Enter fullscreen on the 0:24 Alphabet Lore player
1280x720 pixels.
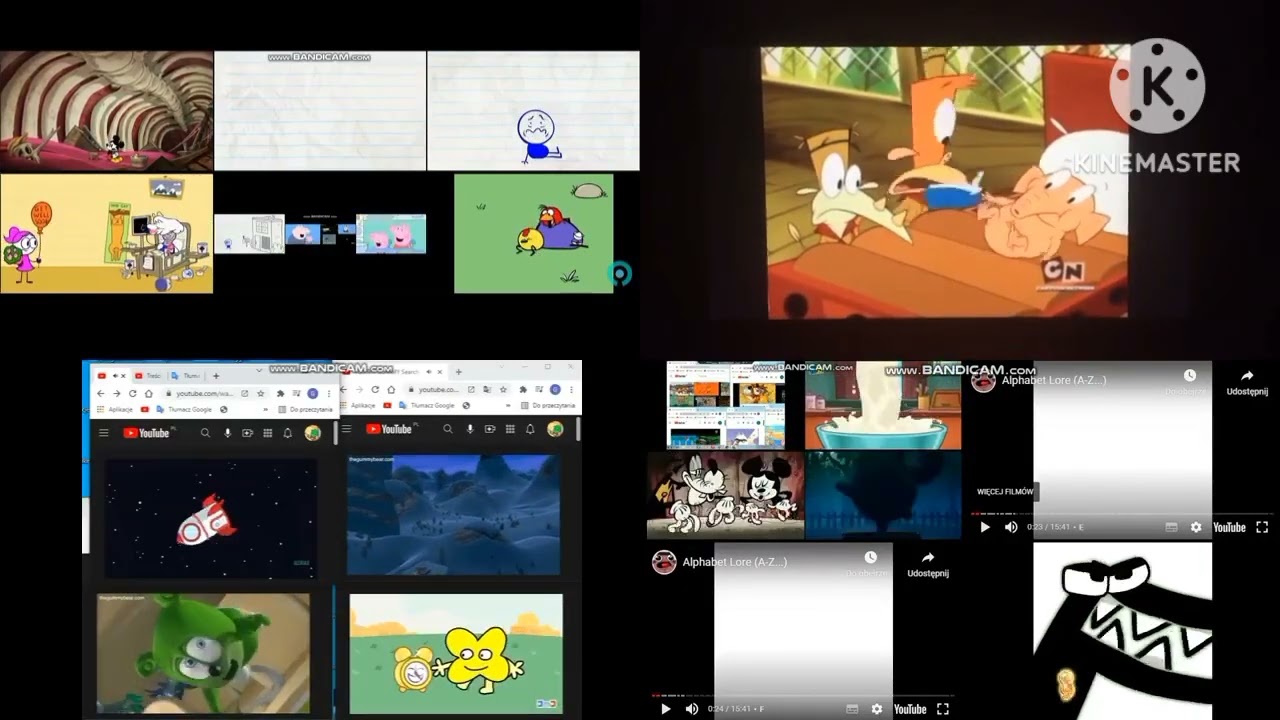tap(942, 709)
